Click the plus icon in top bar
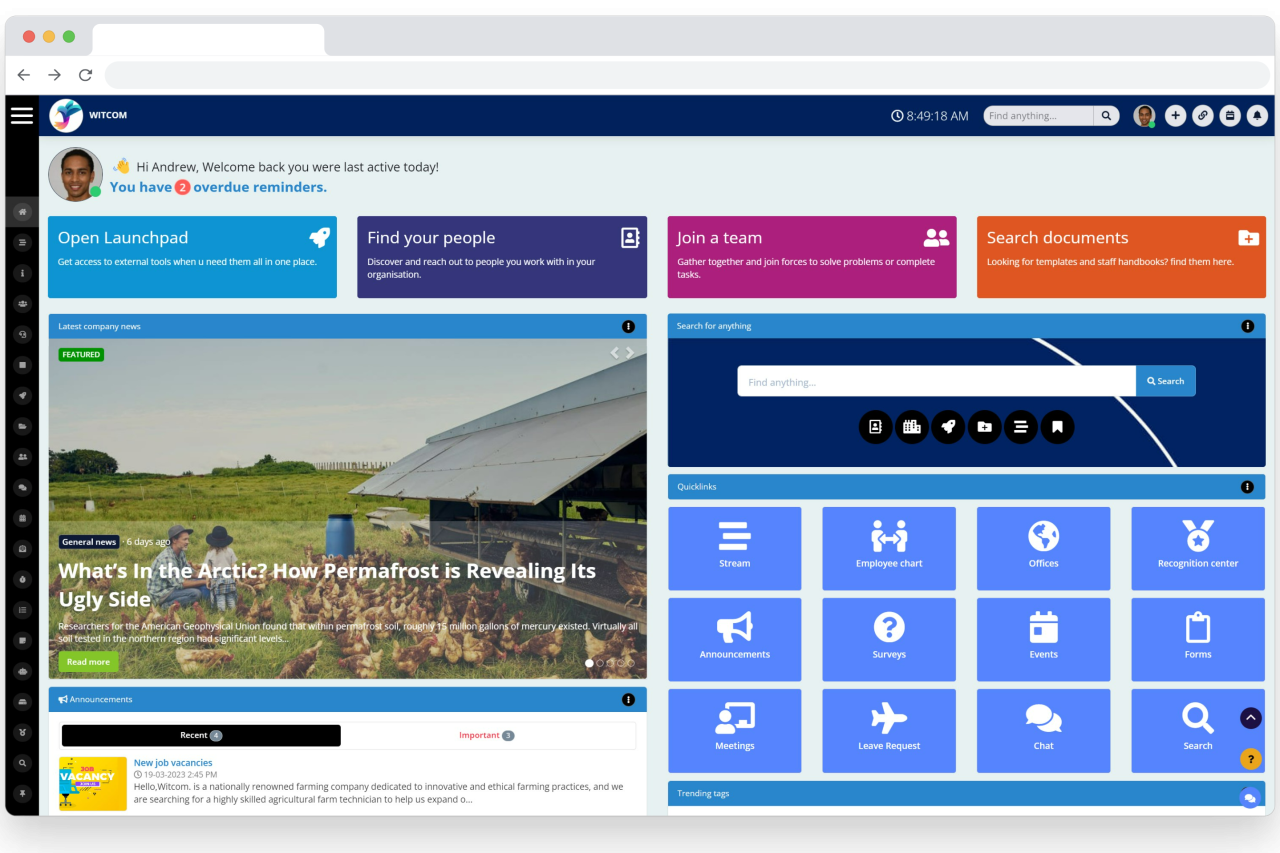The image size is (1280, 853). pyautogui.click(x=1175, y=116)
